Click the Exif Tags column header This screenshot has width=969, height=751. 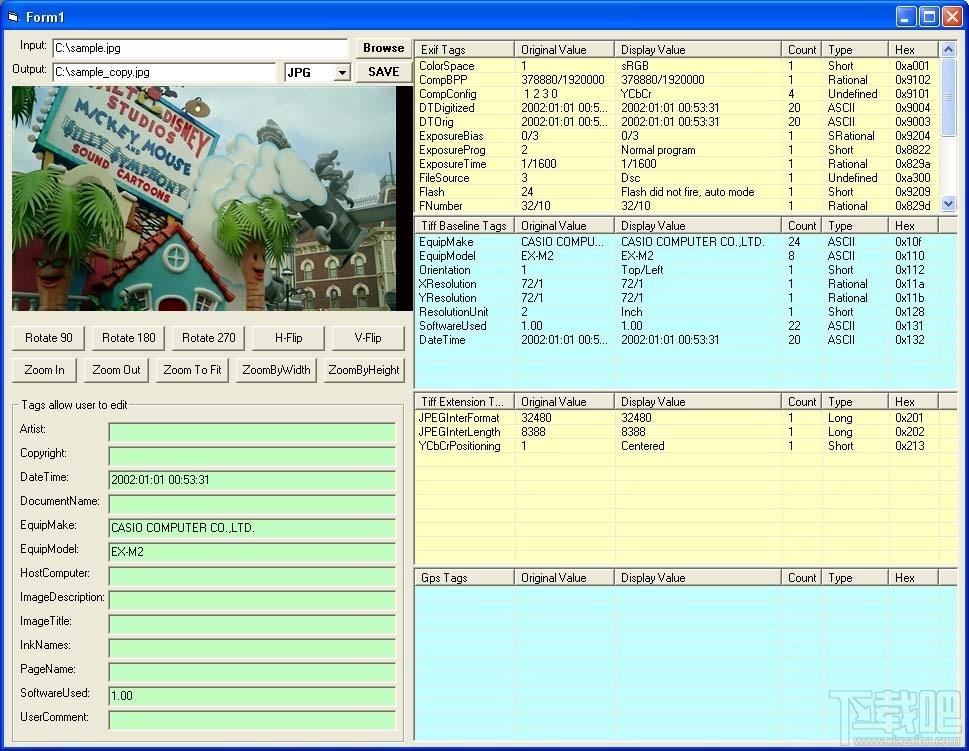click(465, 49)
